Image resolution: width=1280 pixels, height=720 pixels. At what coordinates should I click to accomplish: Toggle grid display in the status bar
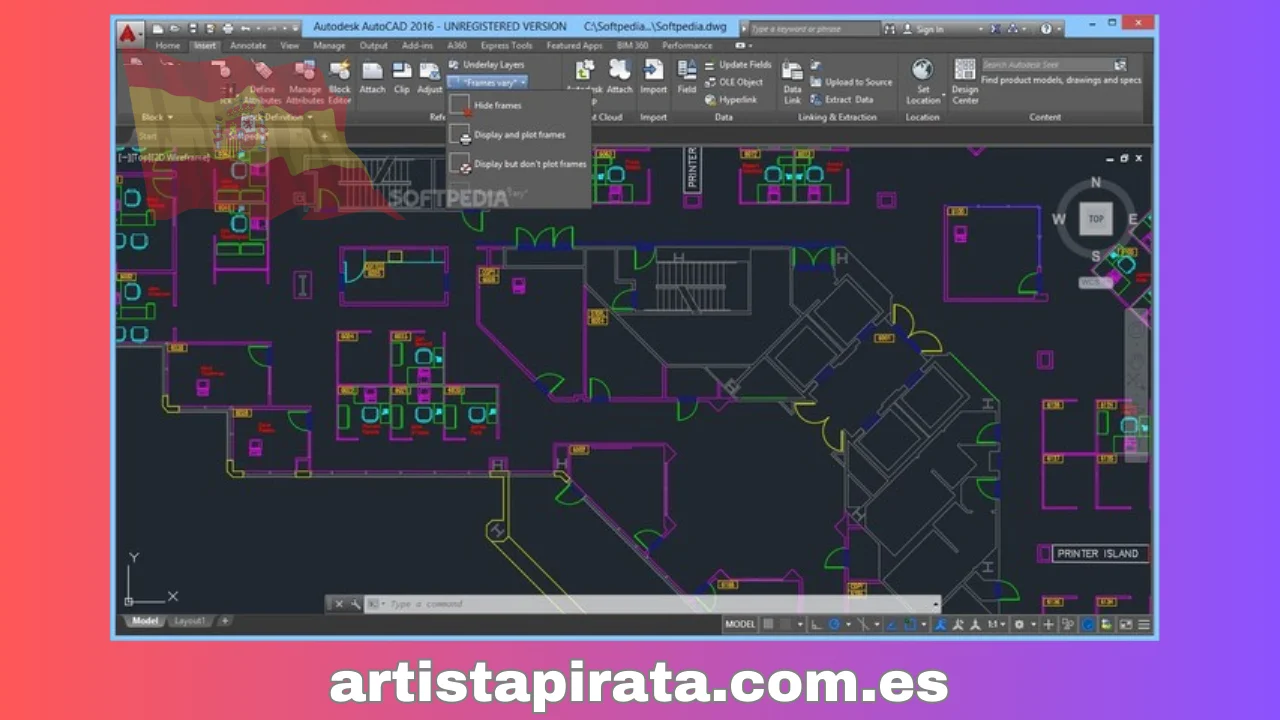(768, 625)
